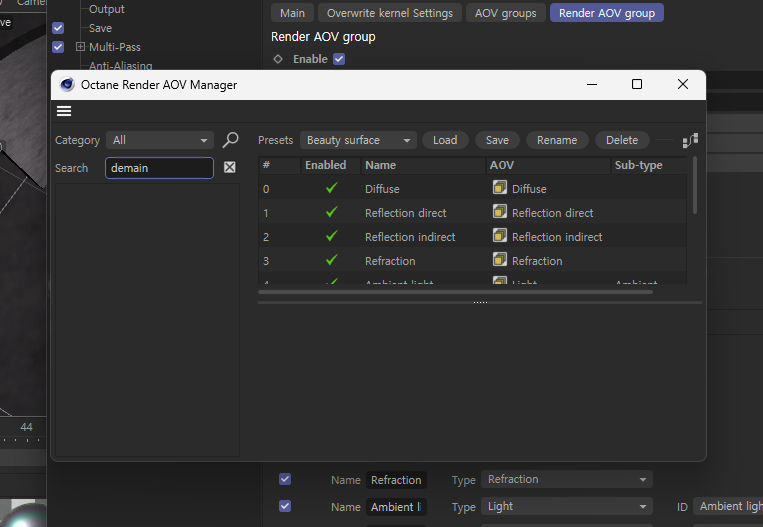The image size is (763, 527).
Task: Open the Presets dropdown showing Beauty surface
Action: (358, 140)
